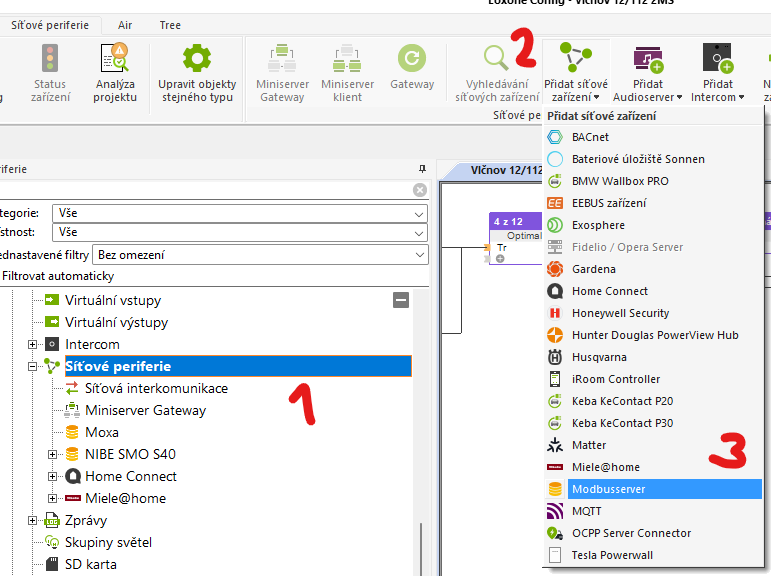Select Fidelio / Opera Server entry
Screen dimensions: 771x576
[653, 247]
